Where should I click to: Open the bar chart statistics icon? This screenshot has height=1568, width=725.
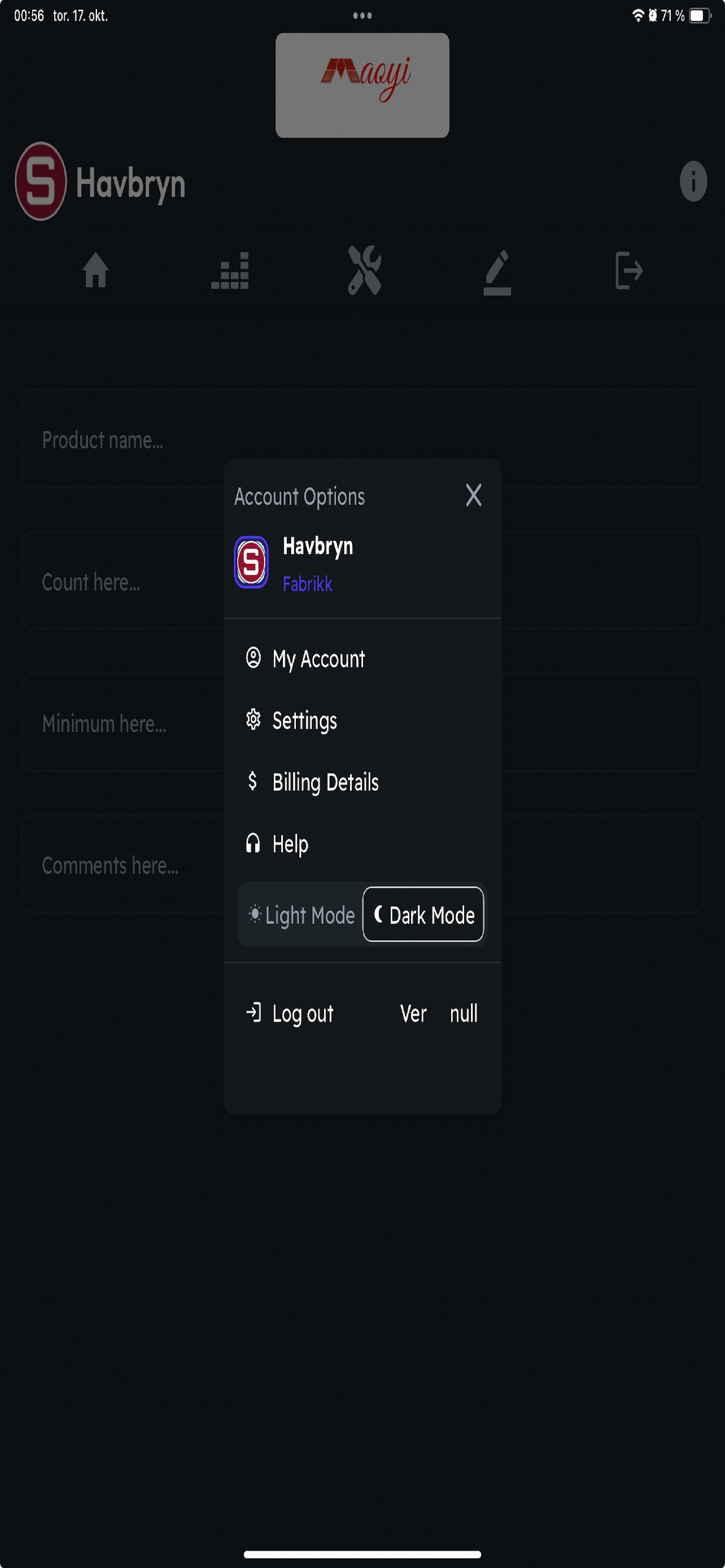(229, 270)
